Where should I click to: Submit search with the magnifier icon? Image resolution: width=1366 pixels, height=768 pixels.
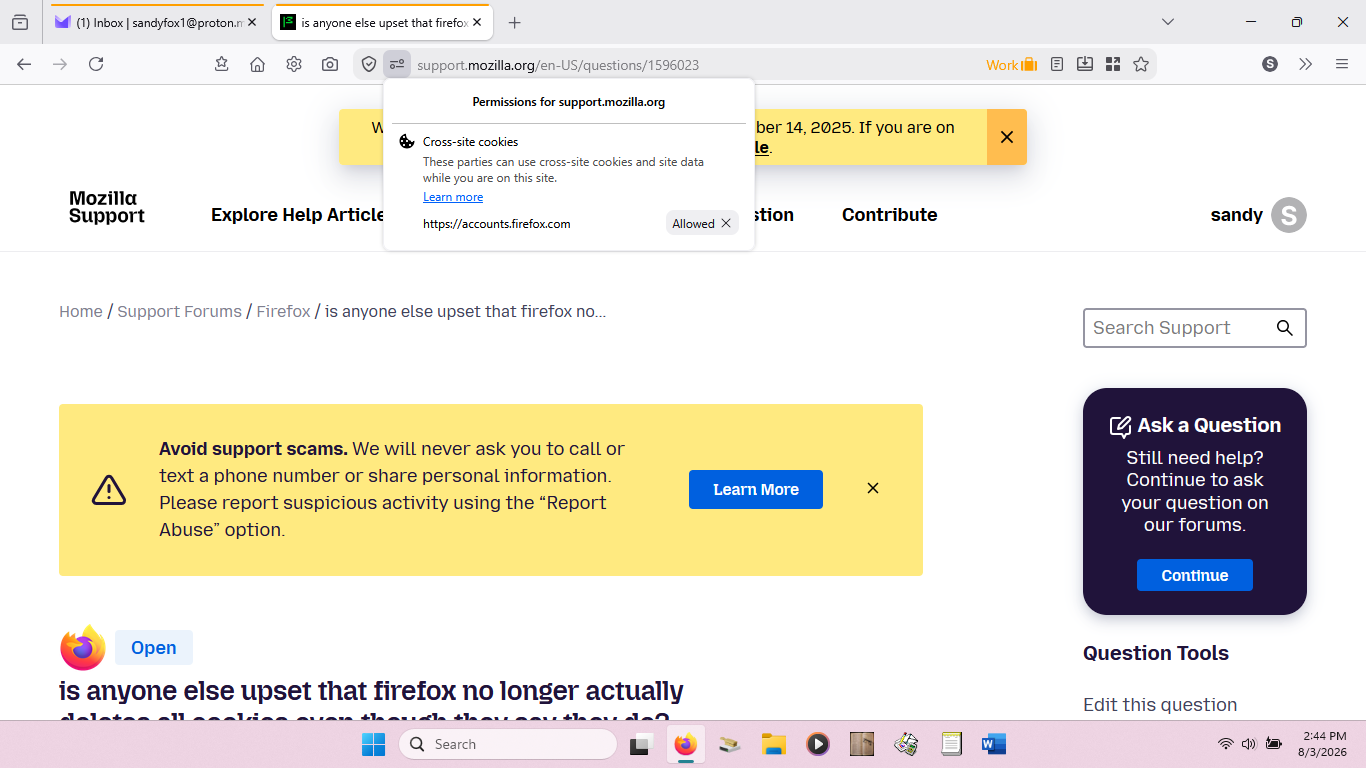point(1285,328)
